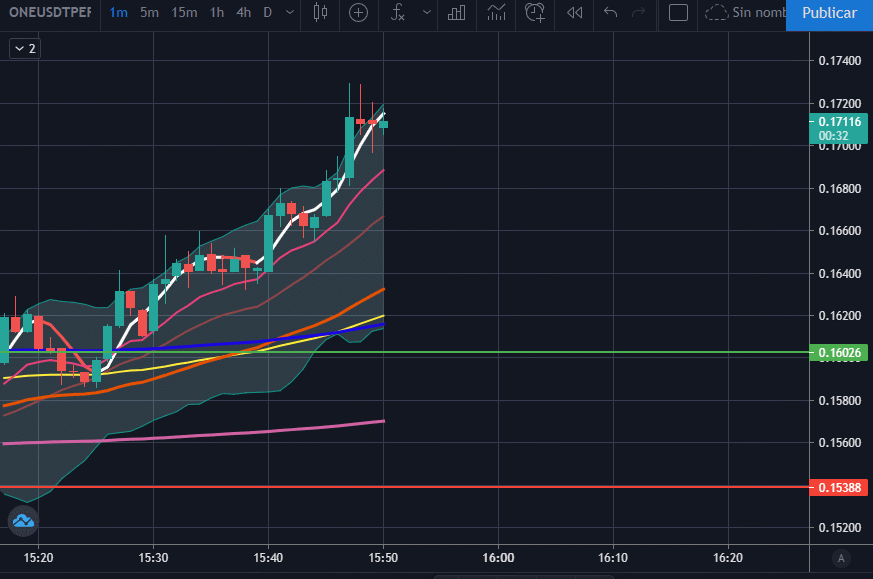Select the 1m timeframe

[118, 12]
